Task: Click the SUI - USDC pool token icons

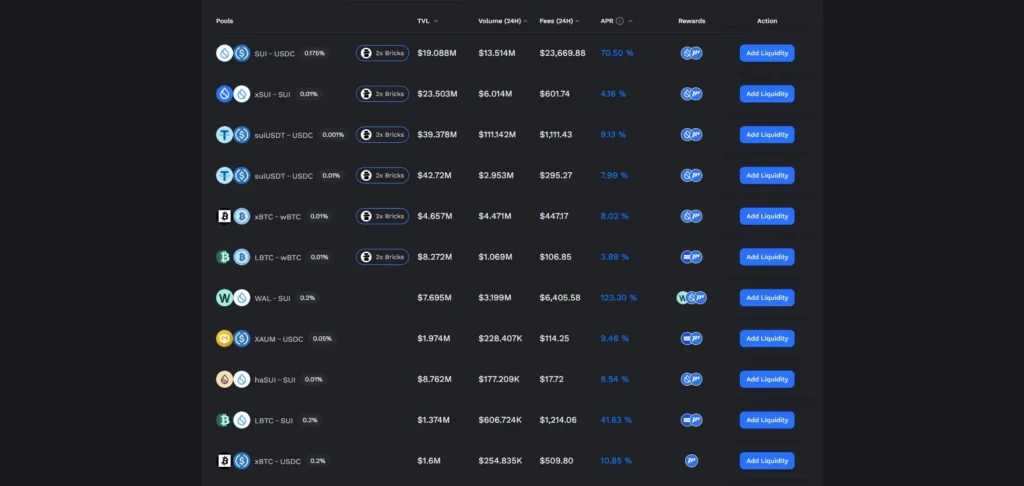Action: coord(233,53)
